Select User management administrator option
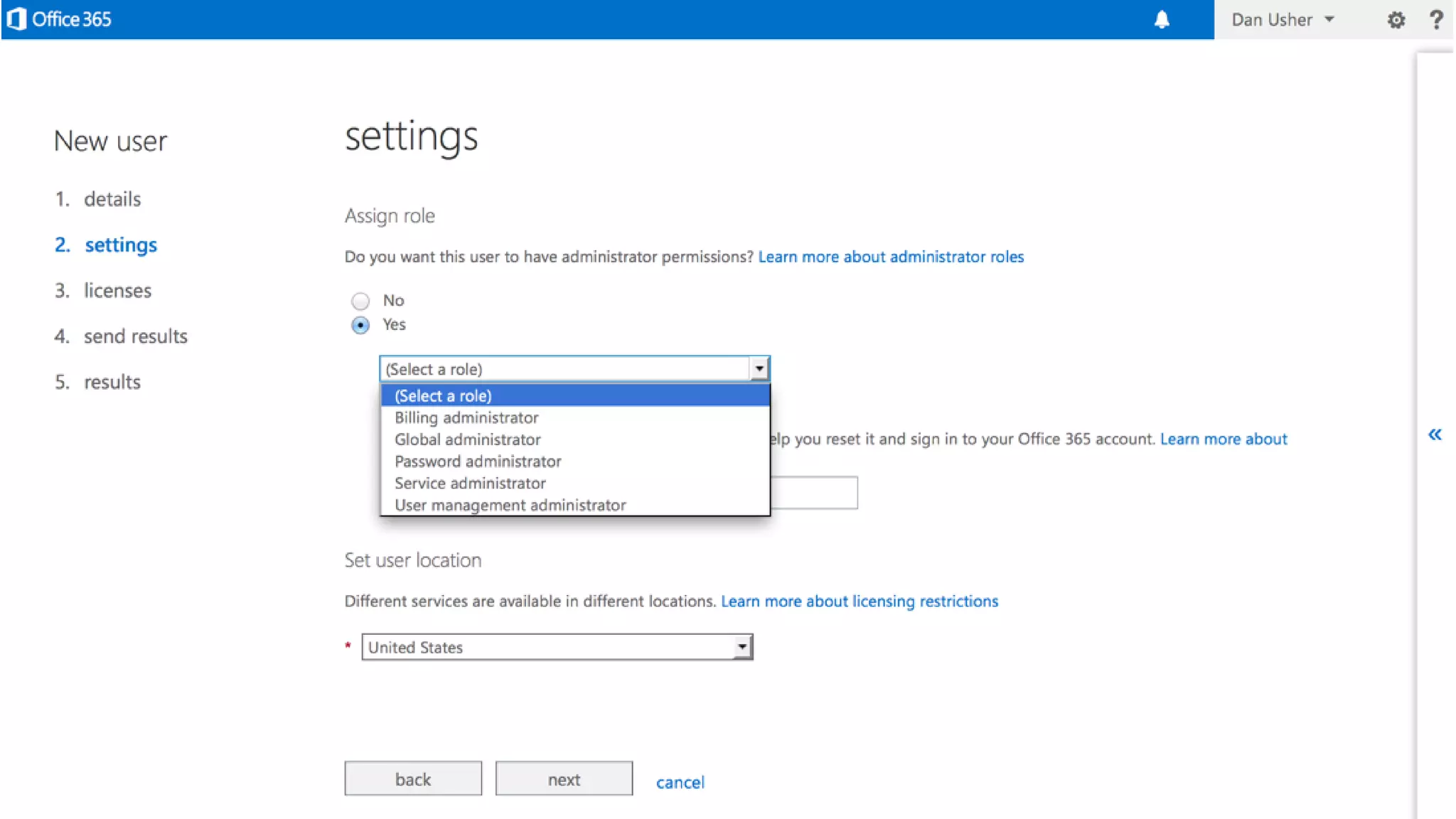 510,505
